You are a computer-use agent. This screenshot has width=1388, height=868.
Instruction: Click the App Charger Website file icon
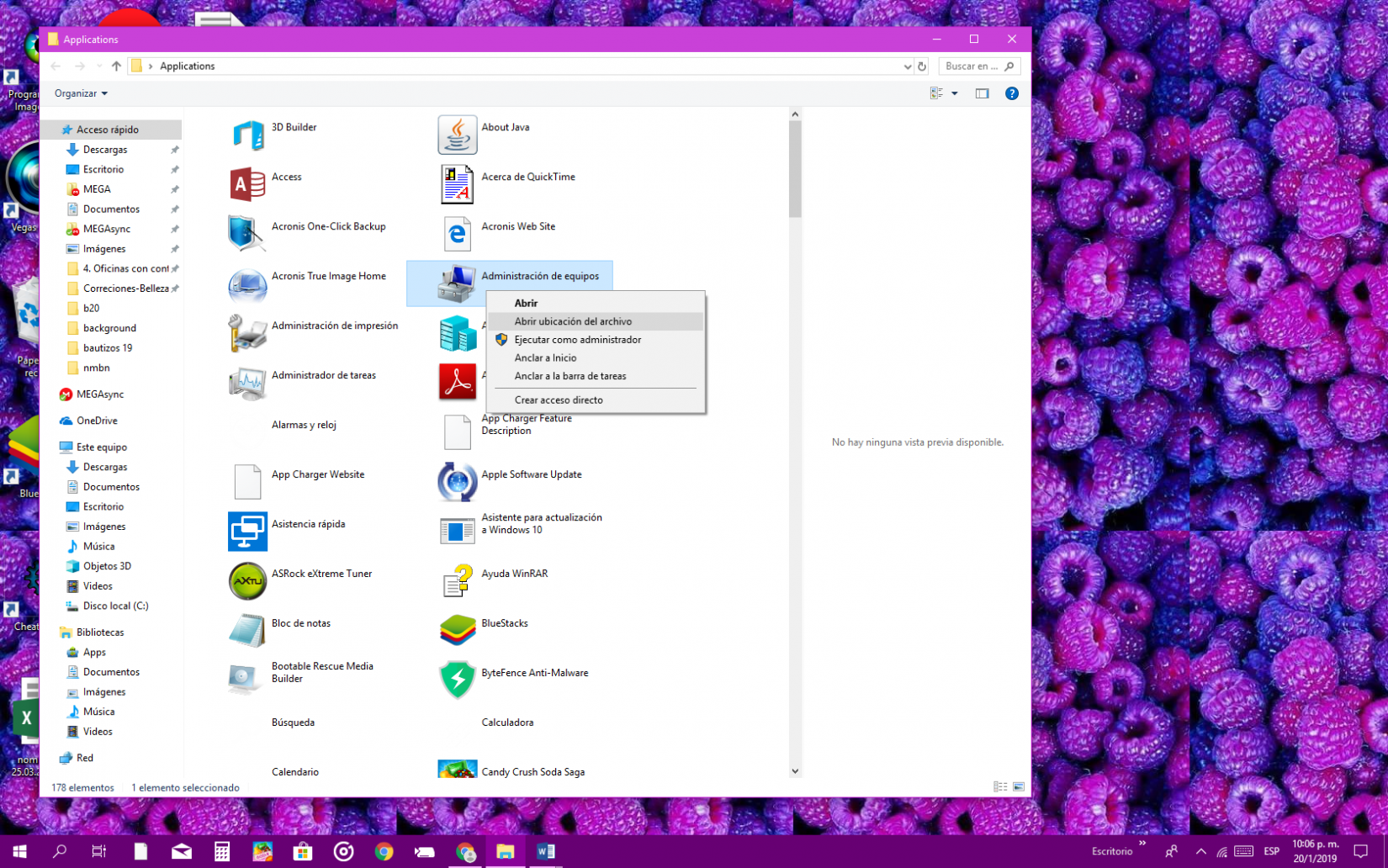(247, 483)
